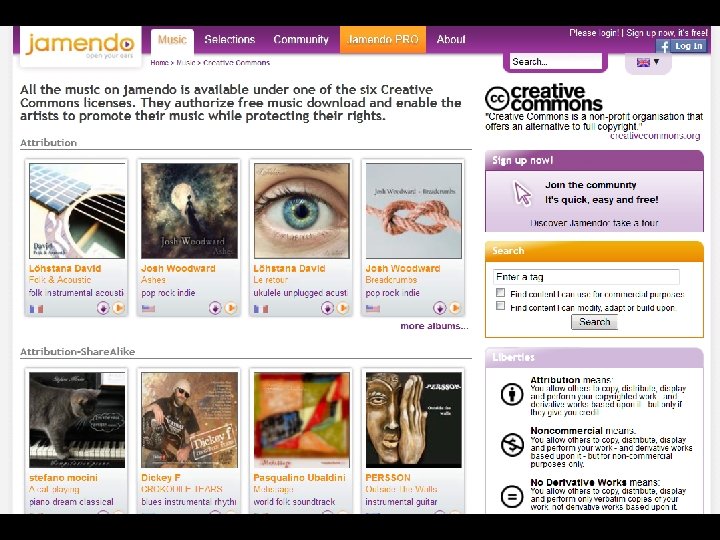Click the Creative Commons logo
Image resolution: width=720 pixels, height=540 pixels.
tap(544, 97)
